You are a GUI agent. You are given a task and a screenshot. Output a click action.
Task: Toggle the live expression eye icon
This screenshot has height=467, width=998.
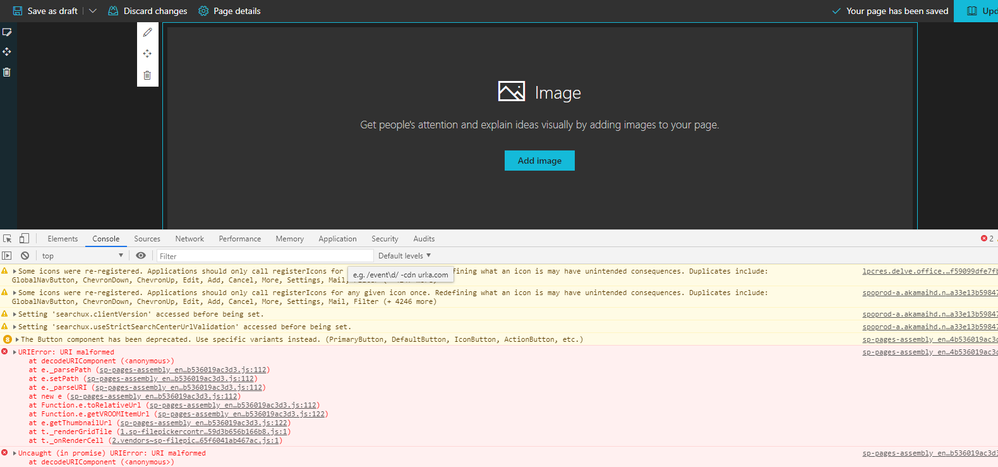(x=141, y=256)
